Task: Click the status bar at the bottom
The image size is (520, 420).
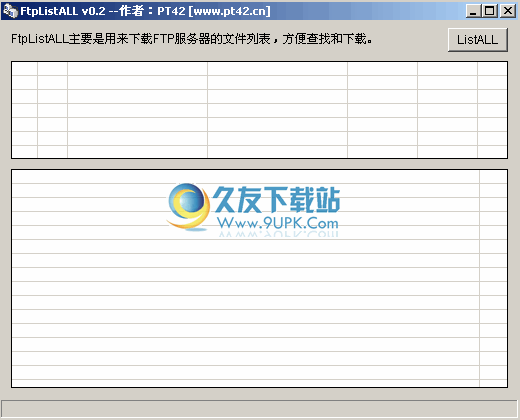Action: (x=259, y=408)
